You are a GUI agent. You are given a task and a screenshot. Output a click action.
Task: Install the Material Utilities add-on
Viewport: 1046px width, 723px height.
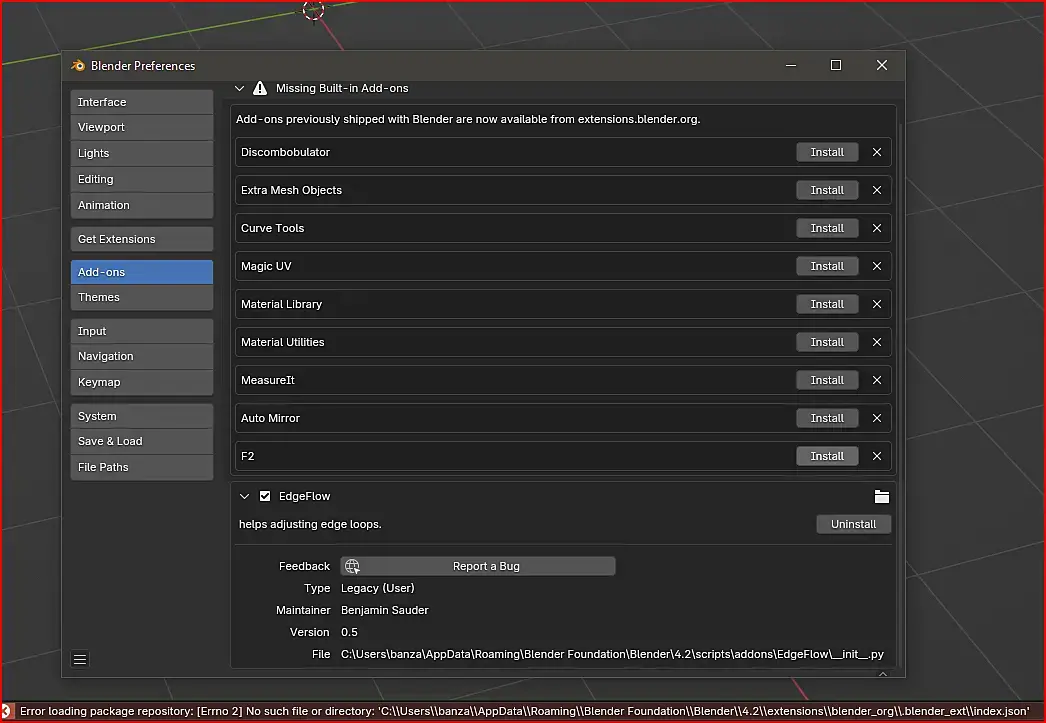pyautogui.click(x=827, y=342)
